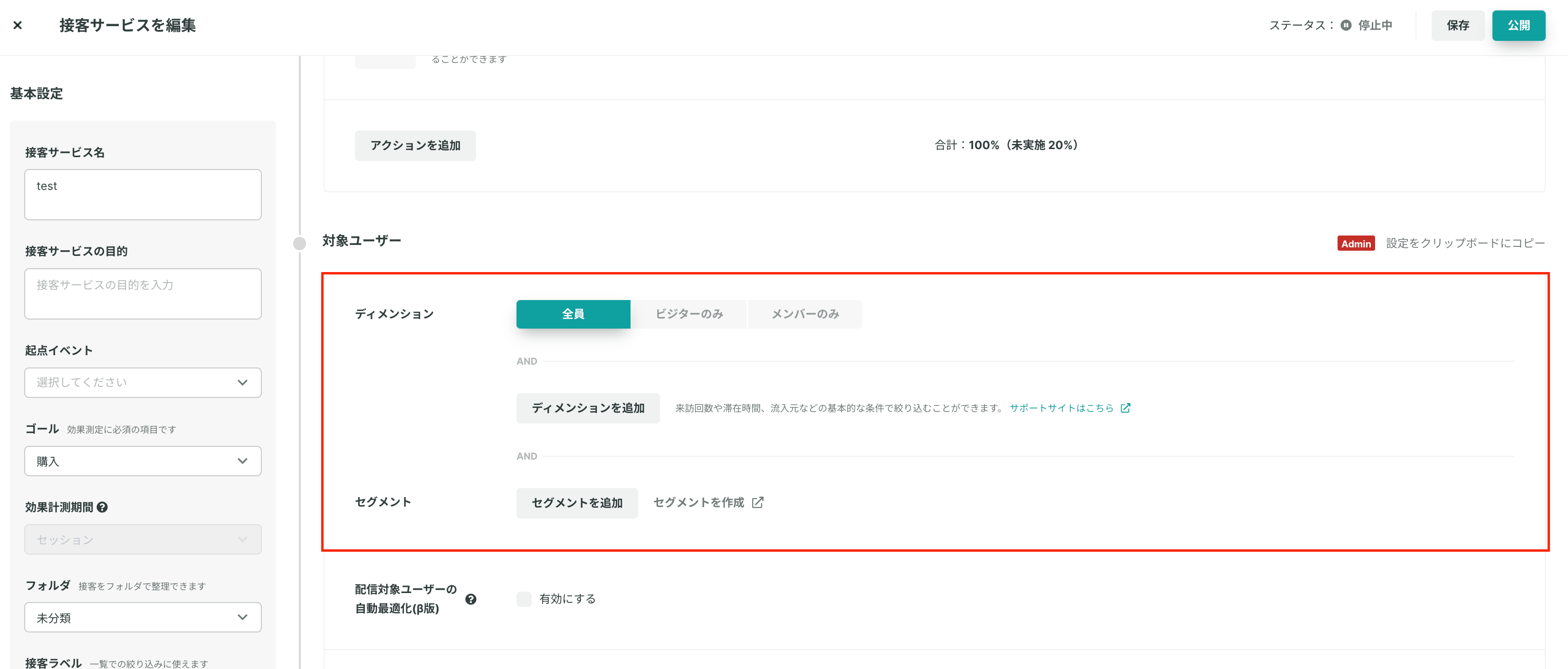Publish with the 公開 button
Image resolution: width=1568 pixels, height=669 pixels.
tap(1518, 26)
